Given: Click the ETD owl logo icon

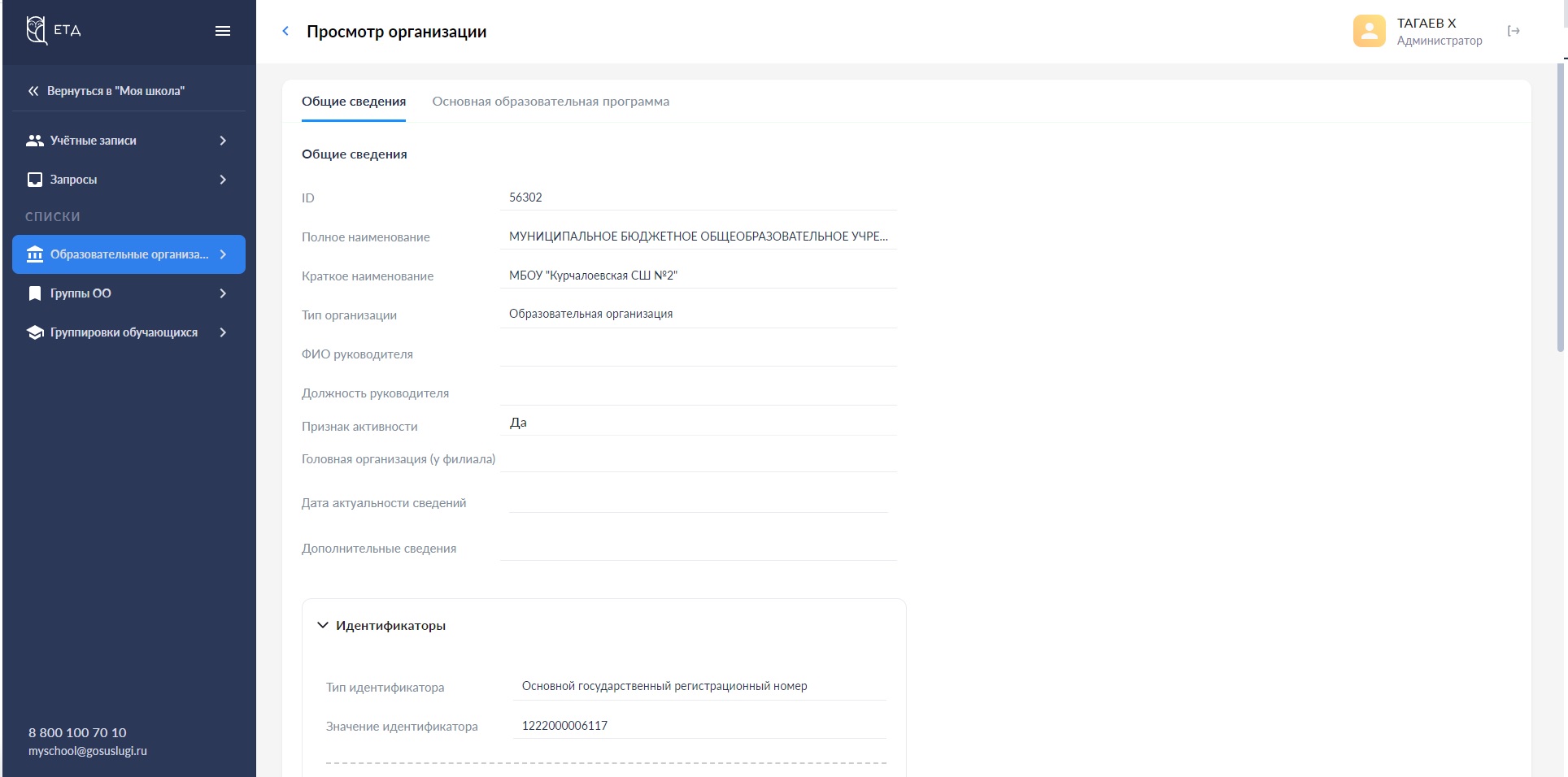Looking at the screenshot, I should pos(36,30).
